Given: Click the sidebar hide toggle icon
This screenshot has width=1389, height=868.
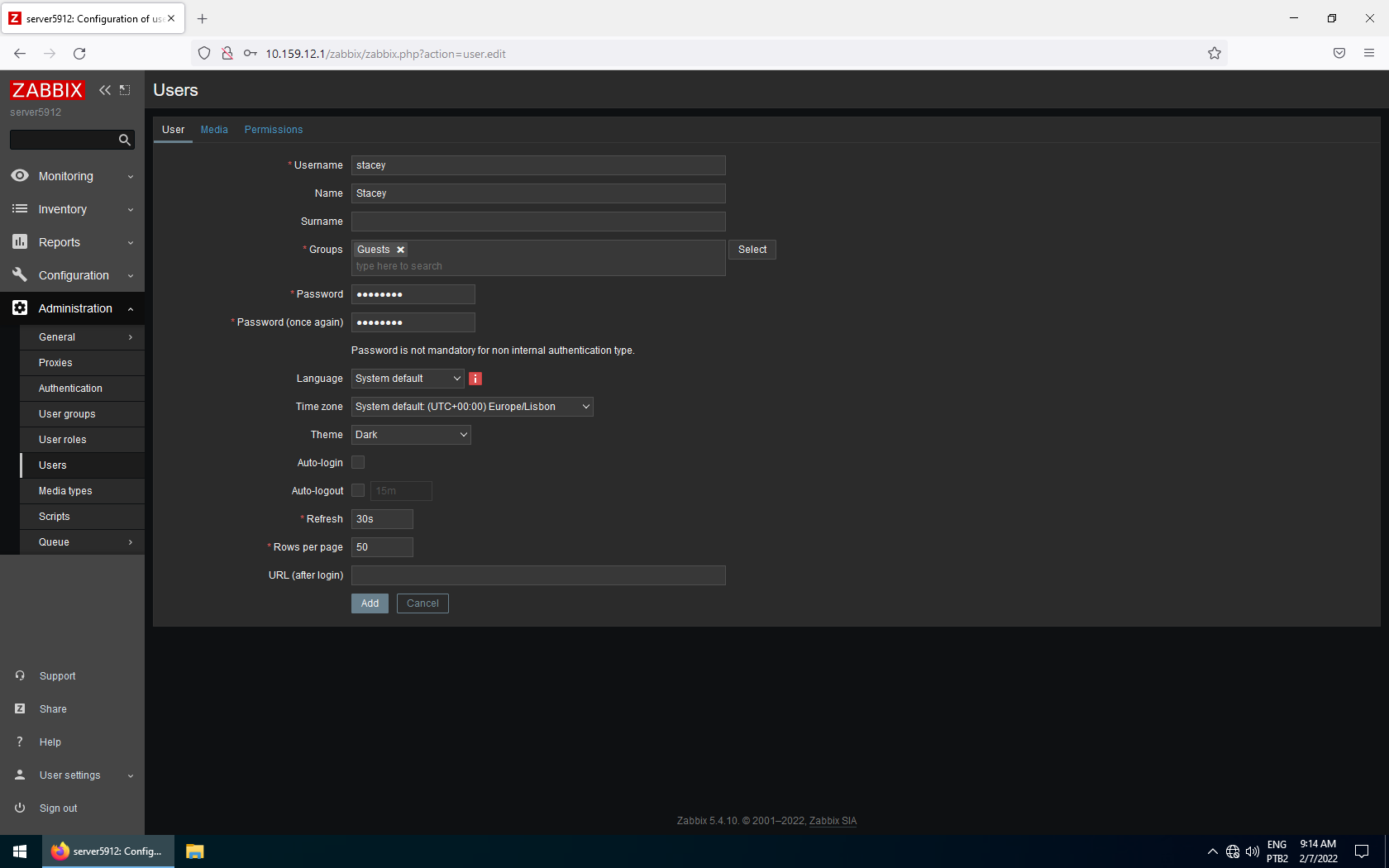Looking at the screenshot, I should point(125,90).
